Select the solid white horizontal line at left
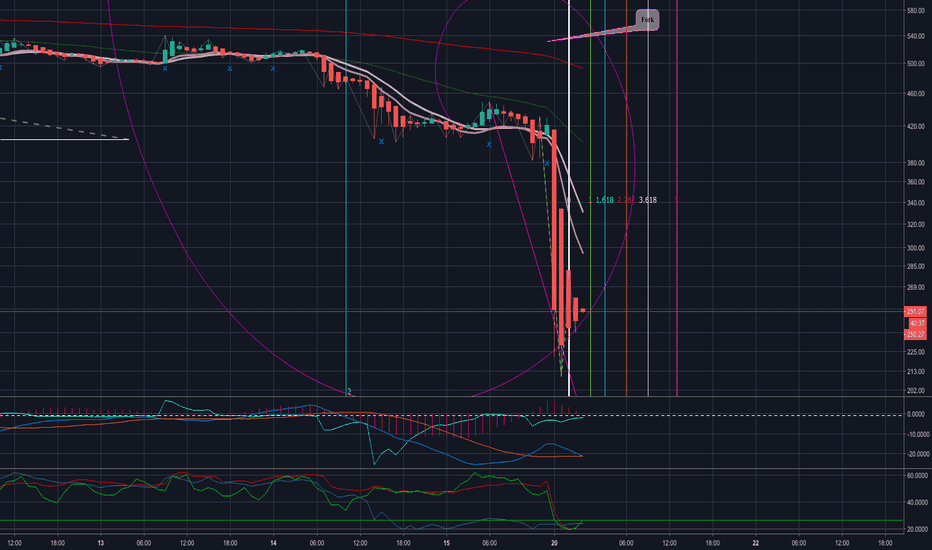 [64, 140]
